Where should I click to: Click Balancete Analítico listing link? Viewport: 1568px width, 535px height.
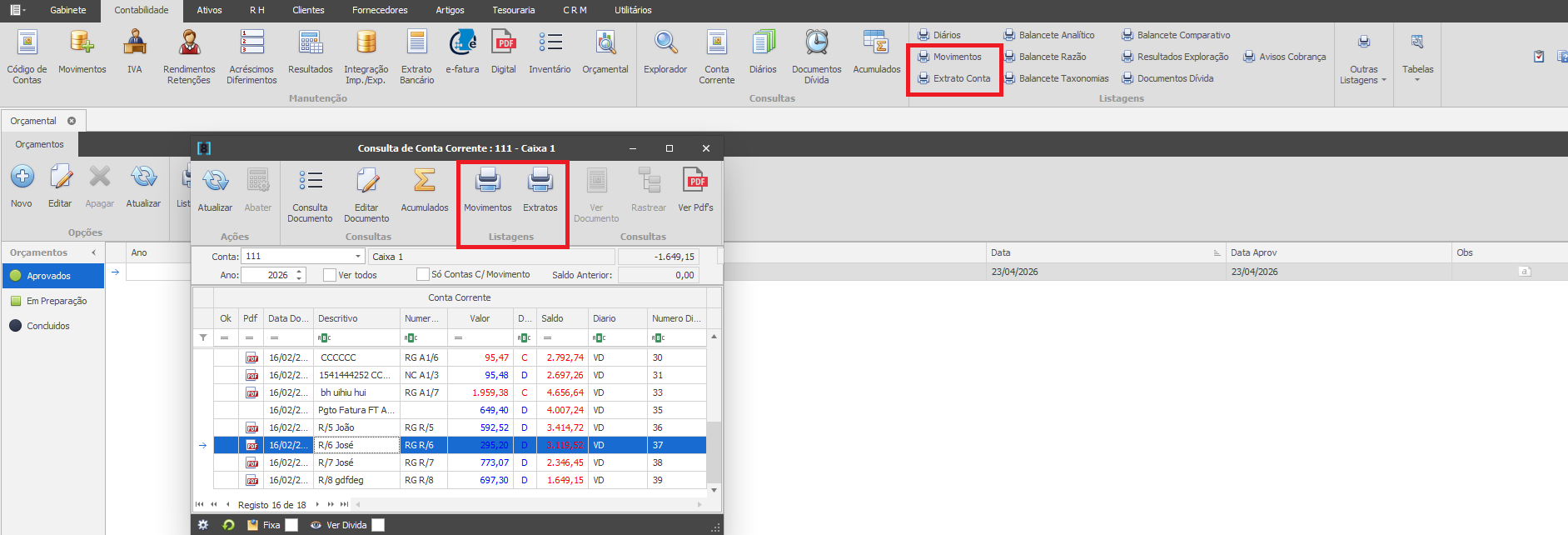(x=1056, y=35)
